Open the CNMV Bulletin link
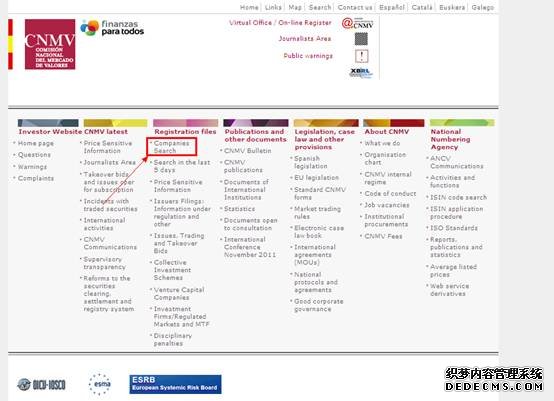Screen dimensions: 554x401 coord(248,151)
